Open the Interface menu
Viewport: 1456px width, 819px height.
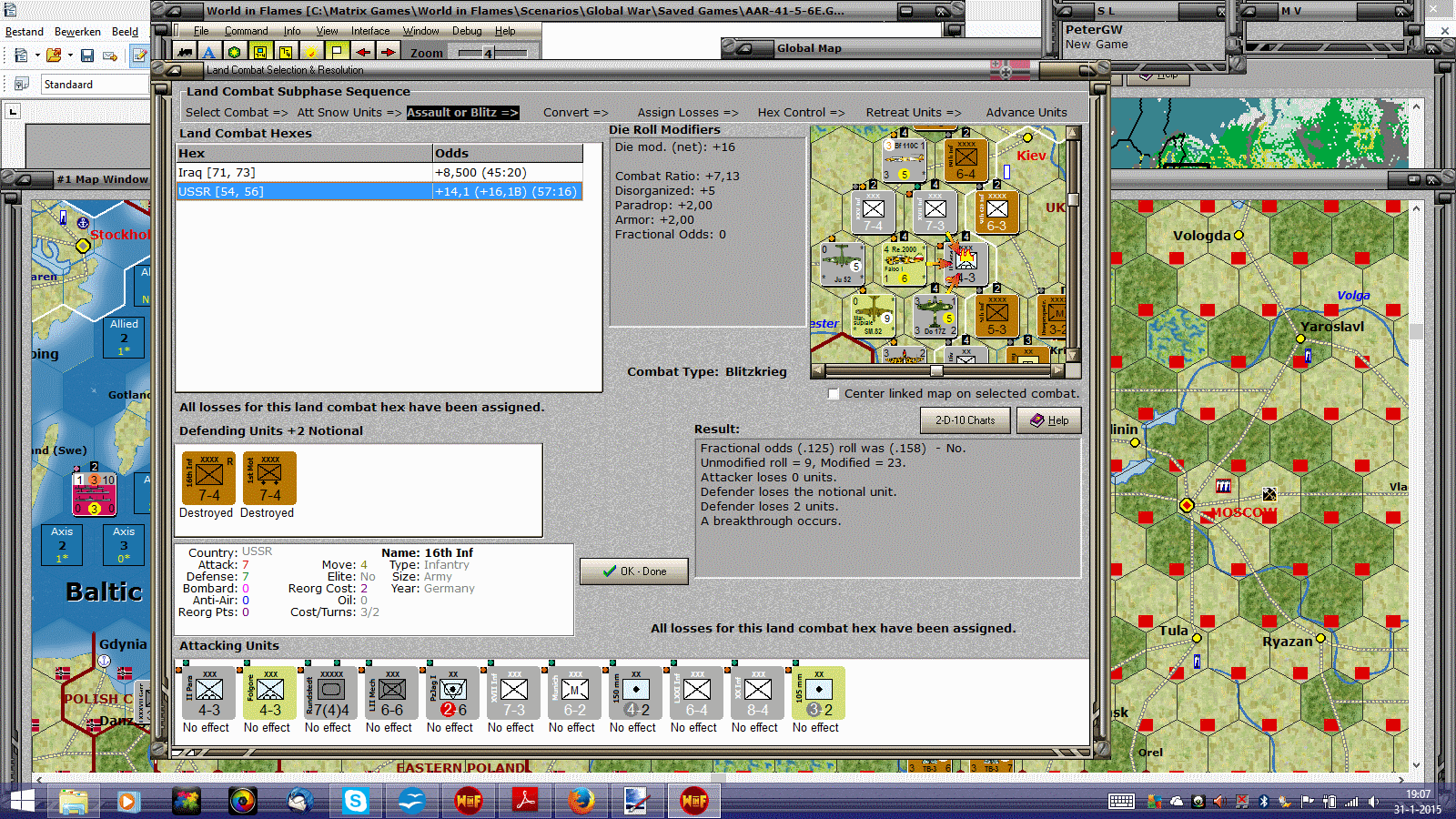(370, 31)
